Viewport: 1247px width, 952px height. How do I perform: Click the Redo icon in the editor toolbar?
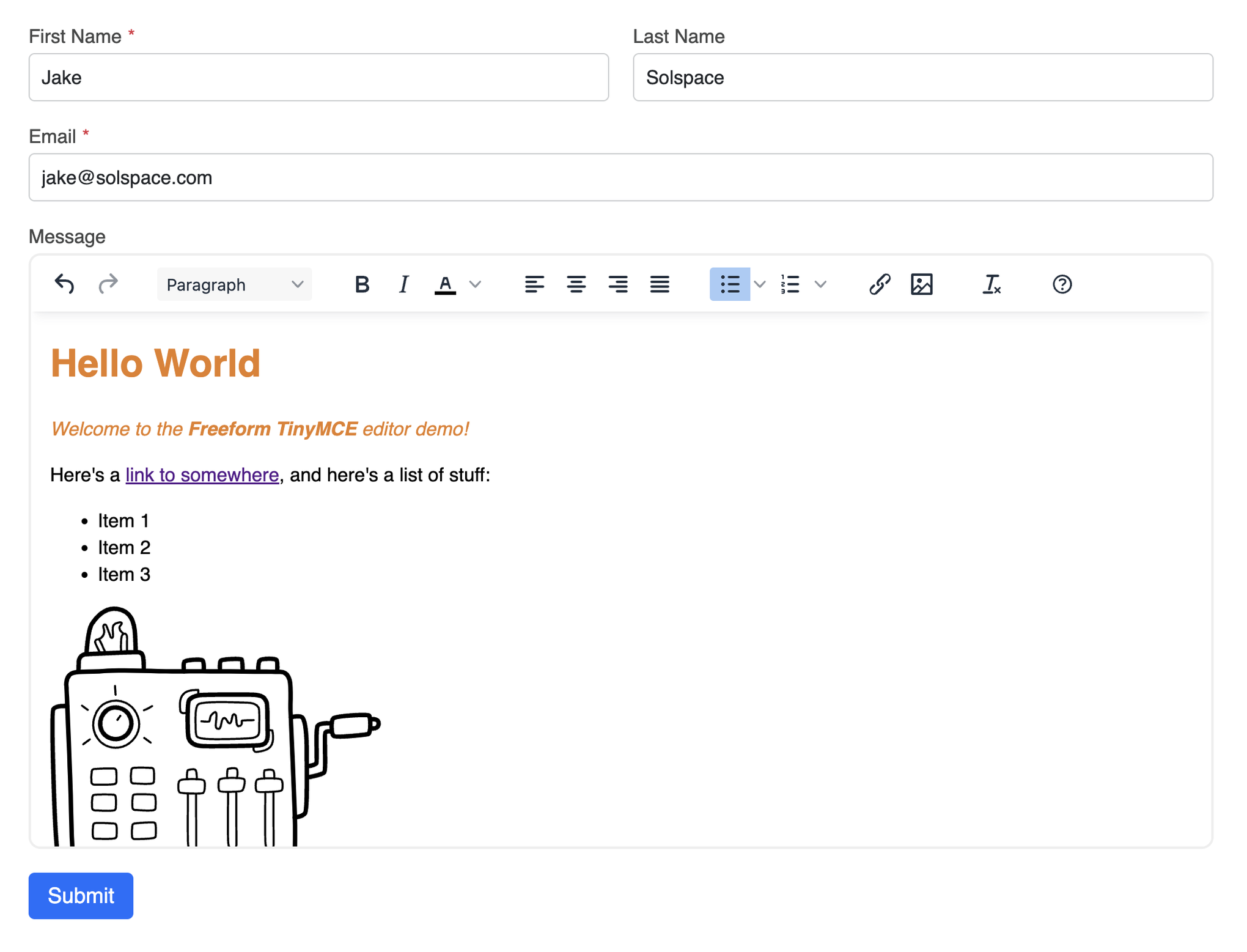point(108,284)
